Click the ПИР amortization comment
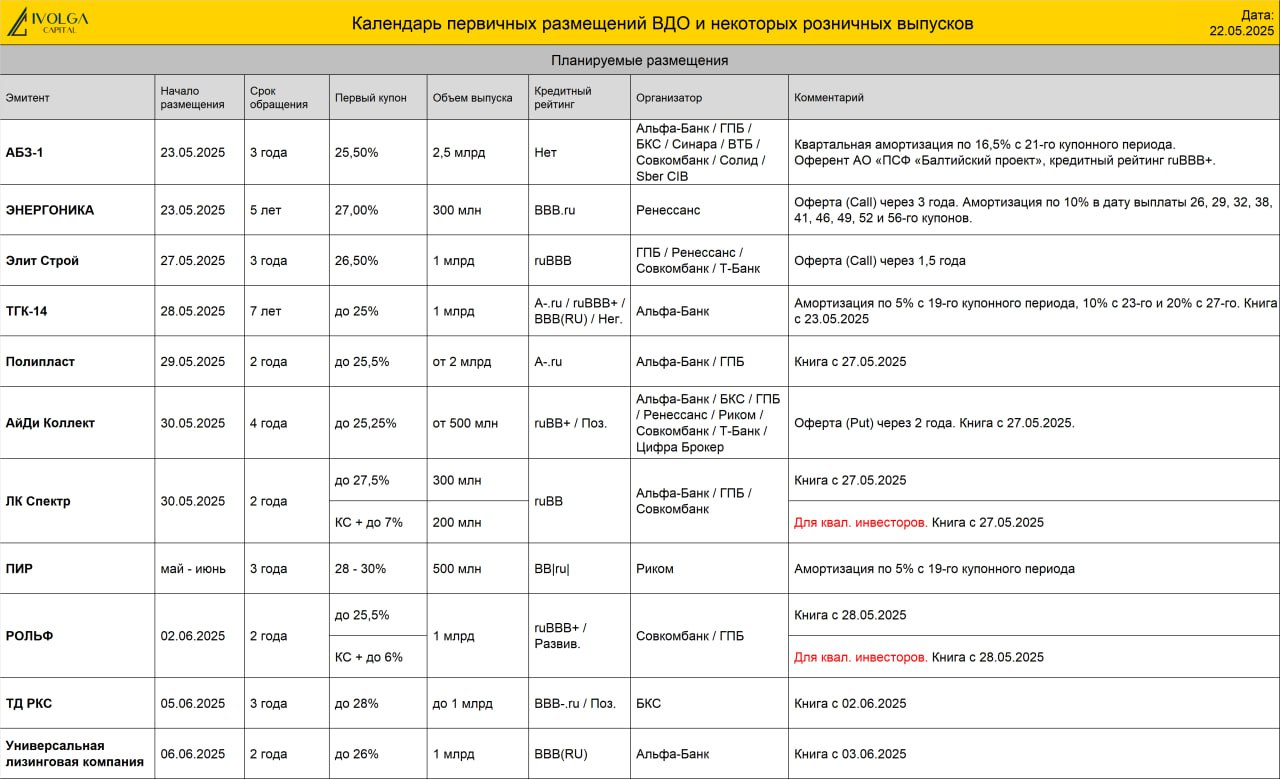This screenshot has width=1280, height=779. point(934,569)
